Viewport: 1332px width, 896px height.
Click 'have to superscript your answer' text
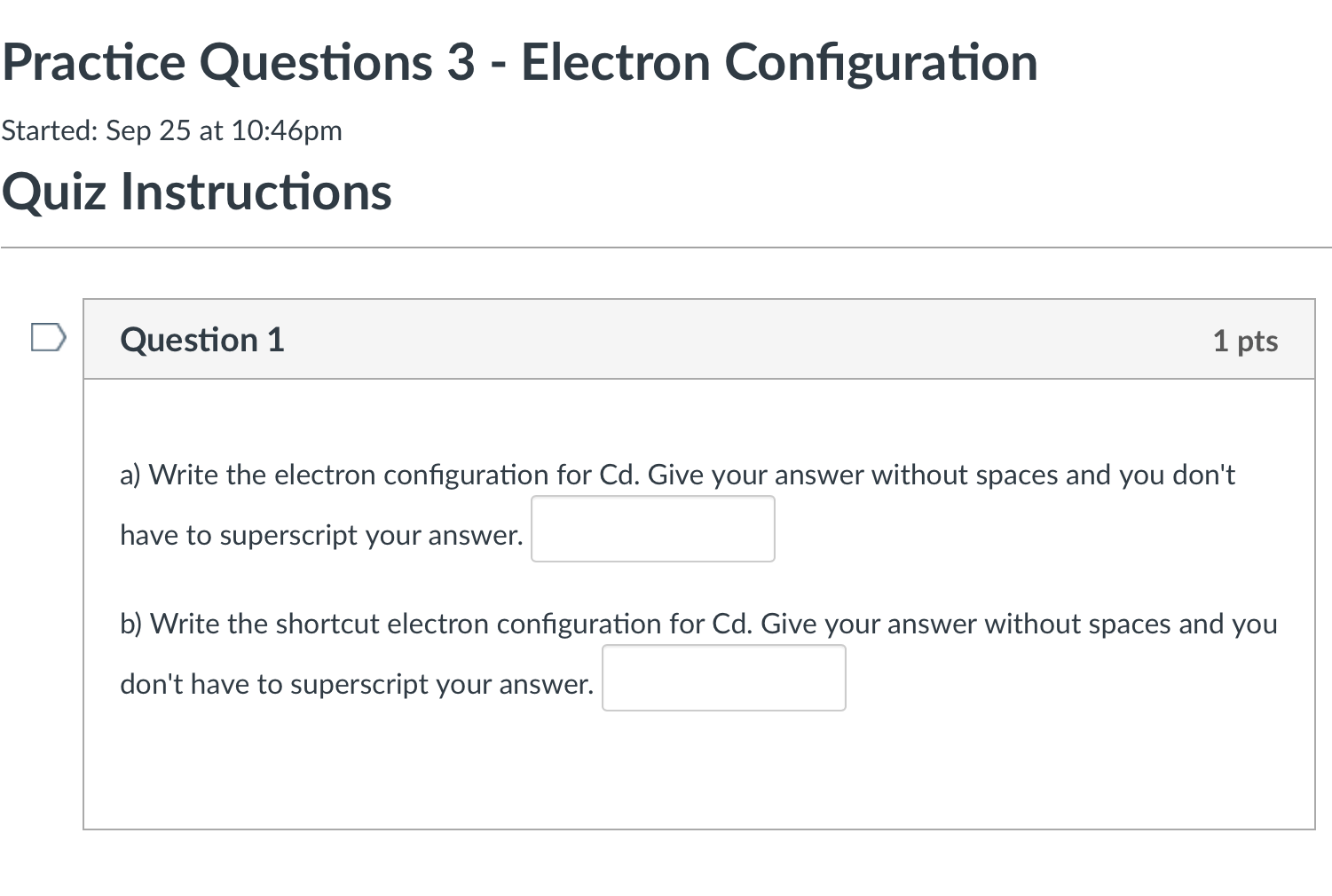(x=321, y=535)
